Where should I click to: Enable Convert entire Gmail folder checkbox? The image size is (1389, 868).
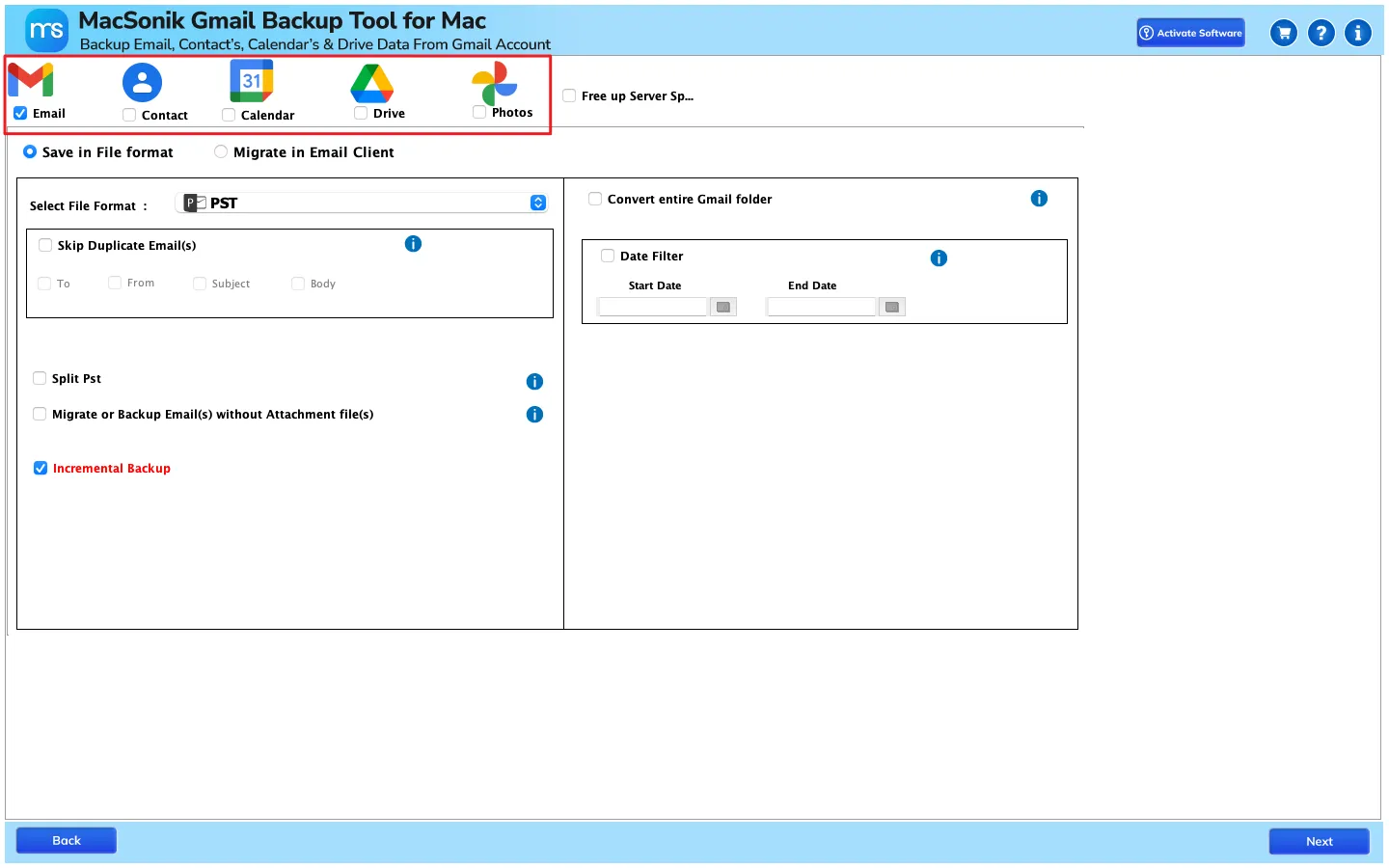pos(595,199)
